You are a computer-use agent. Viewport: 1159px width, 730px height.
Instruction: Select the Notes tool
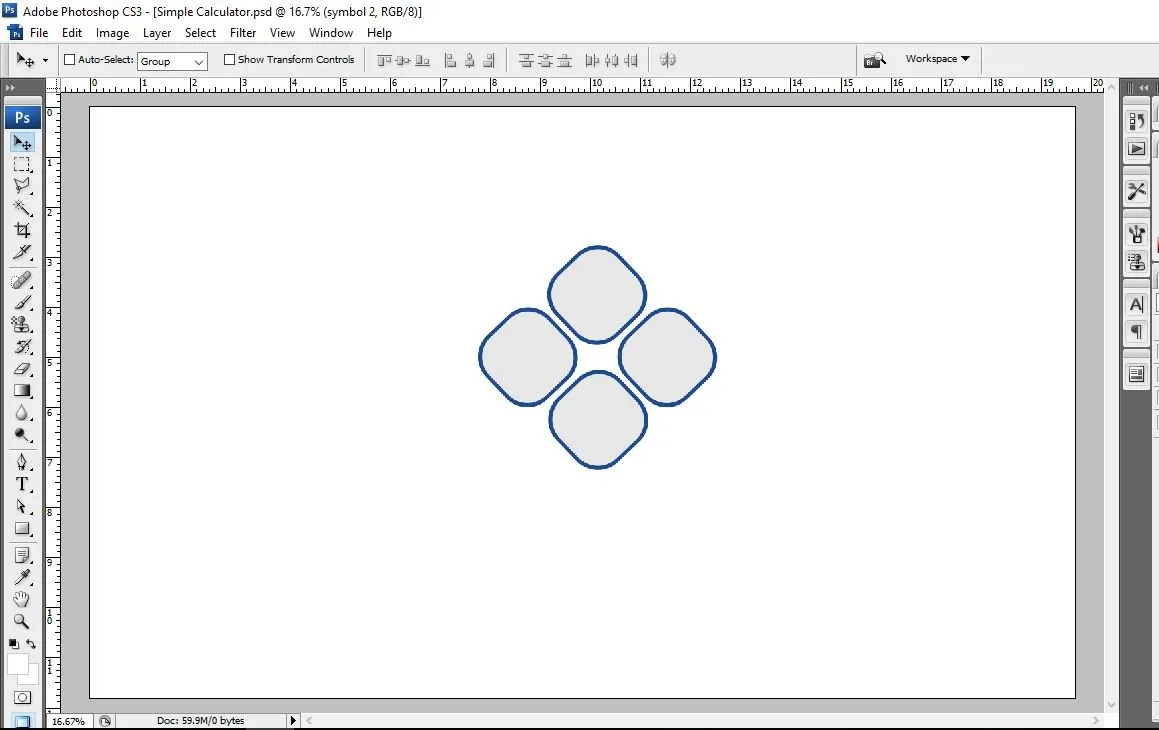pos(22,556)
